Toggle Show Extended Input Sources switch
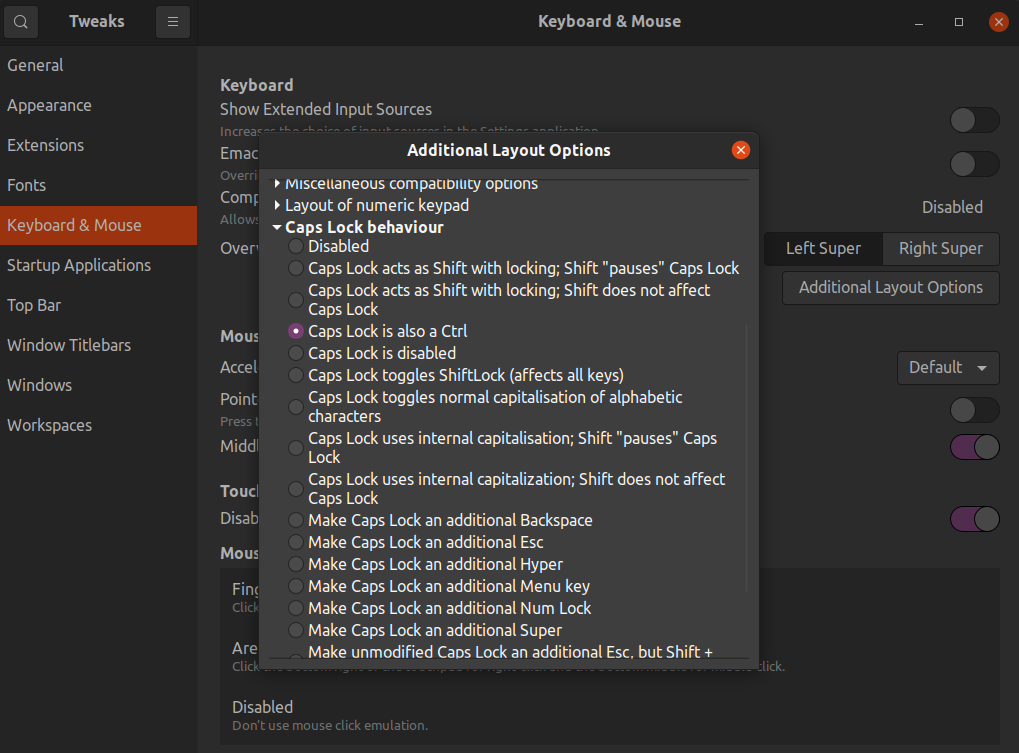The image size is (1019, 753). pyautogui.click(x=973, y=121)
